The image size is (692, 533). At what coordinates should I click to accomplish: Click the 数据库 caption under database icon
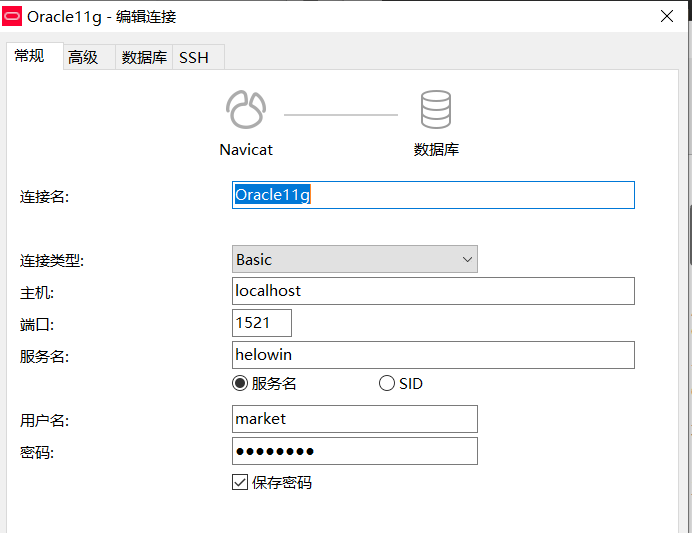point(436,150)
